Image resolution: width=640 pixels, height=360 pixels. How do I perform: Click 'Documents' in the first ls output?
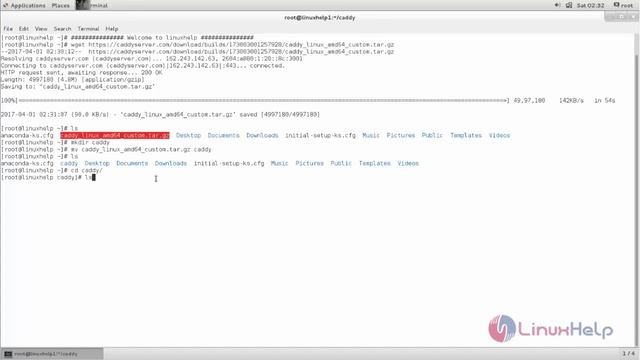point(223,135)
